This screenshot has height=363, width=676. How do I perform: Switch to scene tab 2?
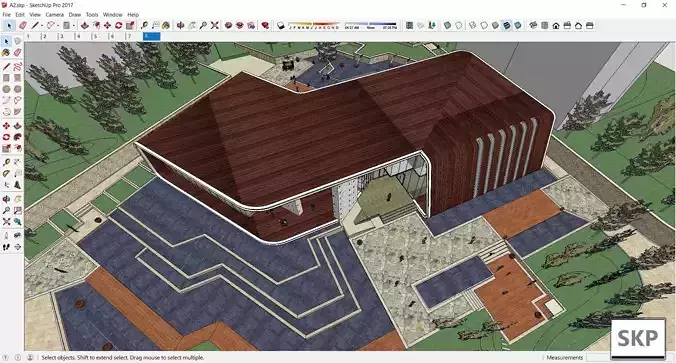pyautogui.click(x=50, y=36)
